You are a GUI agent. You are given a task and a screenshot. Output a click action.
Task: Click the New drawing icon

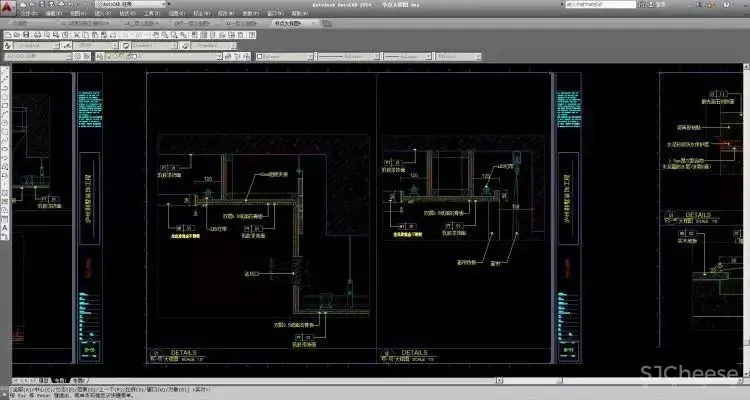click(9, 33)
